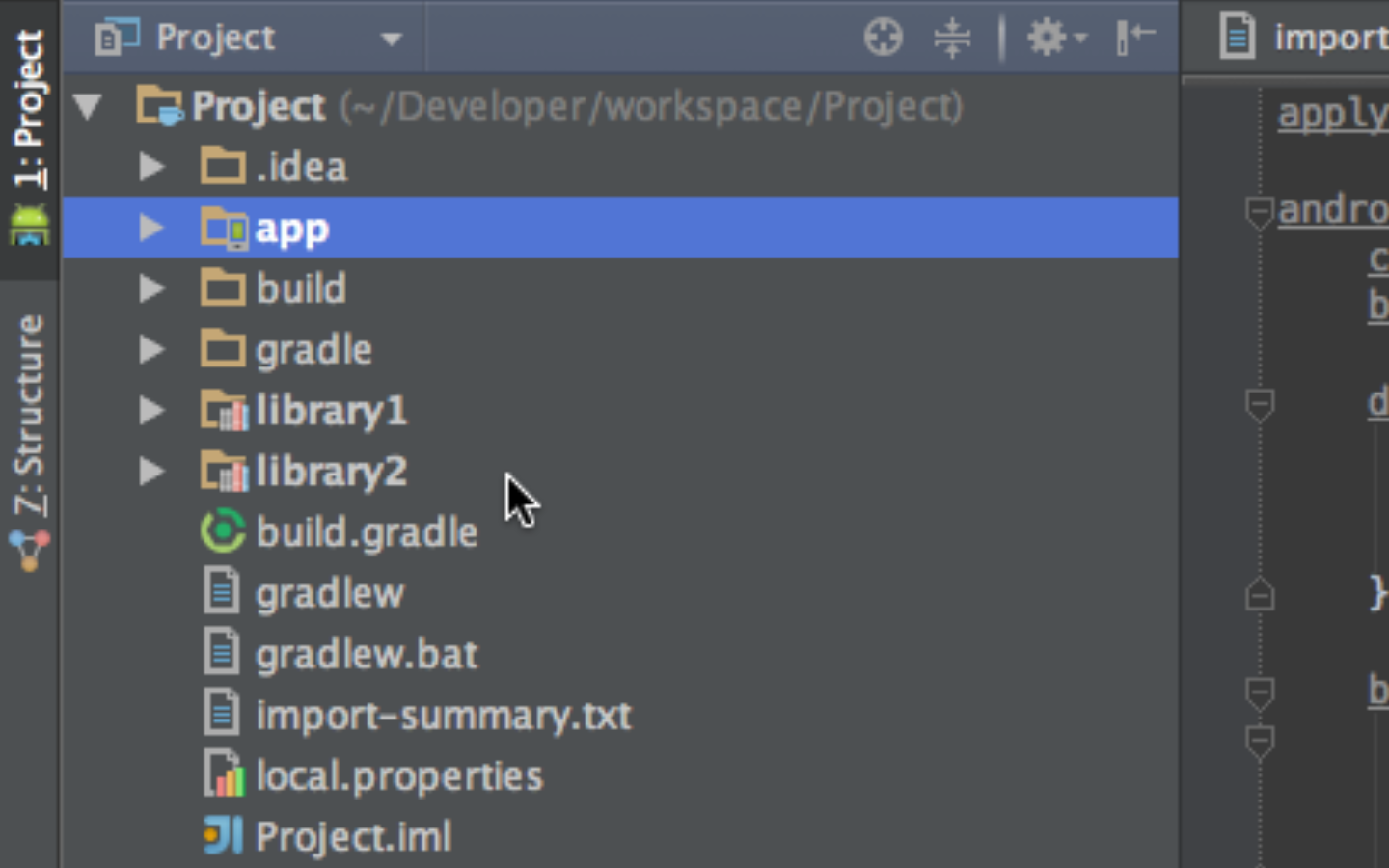Open the Z: Structure side tab
The width and height of the screenshot is (1389, 868).
(30, 415)
